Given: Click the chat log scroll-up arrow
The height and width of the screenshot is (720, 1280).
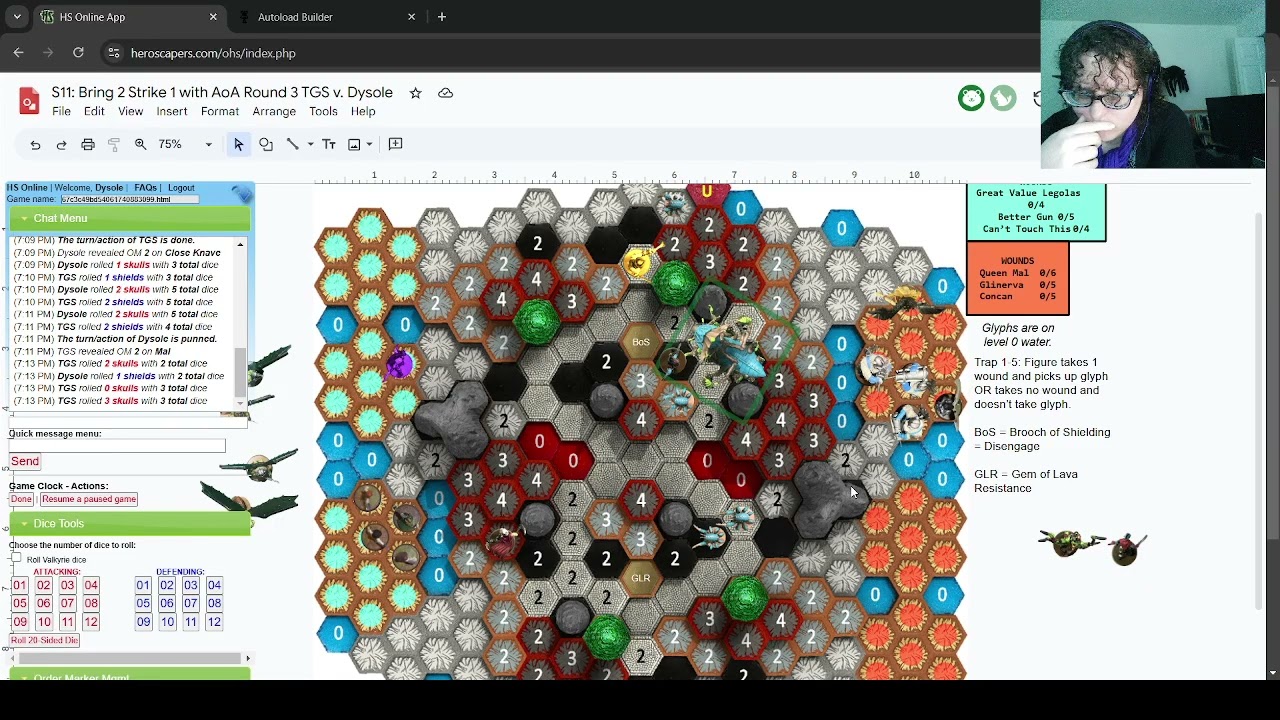Looking at the screenshot, I should tap(240, 244).
